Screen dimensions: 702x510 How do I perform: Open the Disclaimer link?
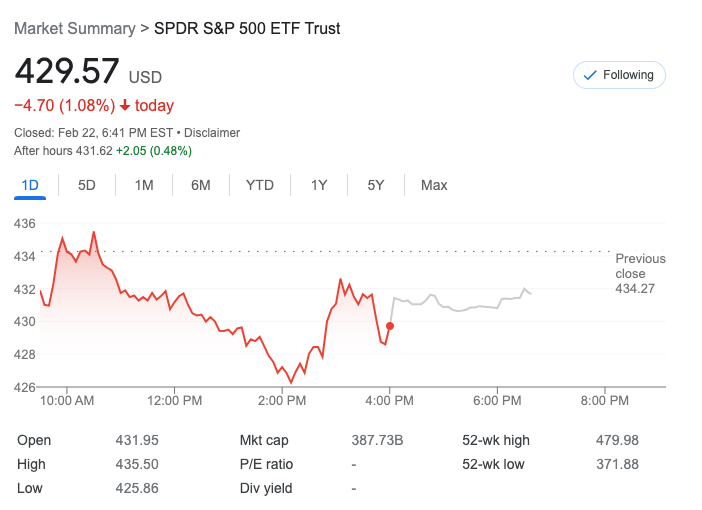pyautogui.click(x=212, y=133)
